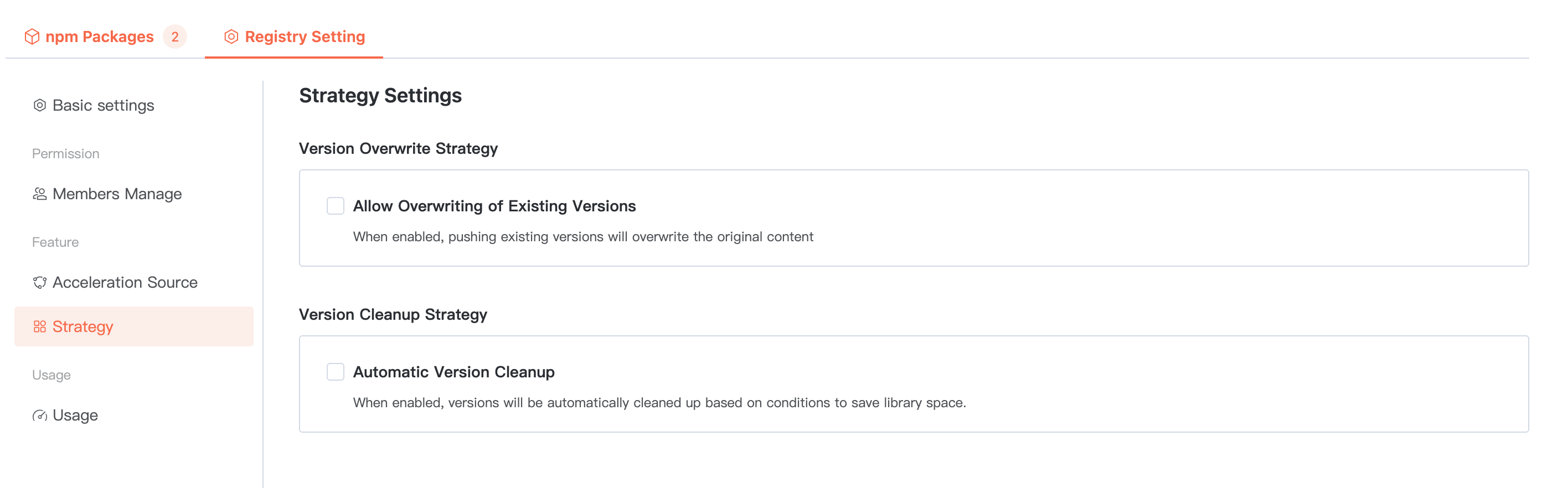
Task: Open Basic settings in sidebar
Action: click(104, 105)
